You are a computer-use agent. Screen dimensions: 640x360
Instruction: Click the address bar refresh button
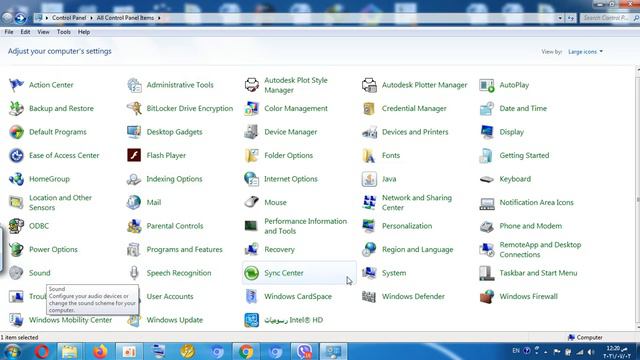tap(571, 18)
